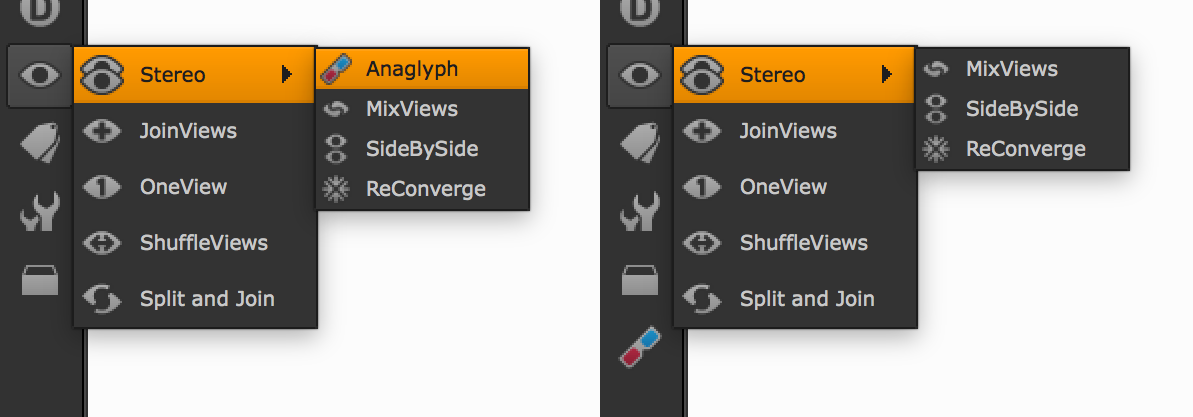Select Anaglyph in the Stereo submenu
Screen dimensions: 1193x417
[x=411, y=69]
